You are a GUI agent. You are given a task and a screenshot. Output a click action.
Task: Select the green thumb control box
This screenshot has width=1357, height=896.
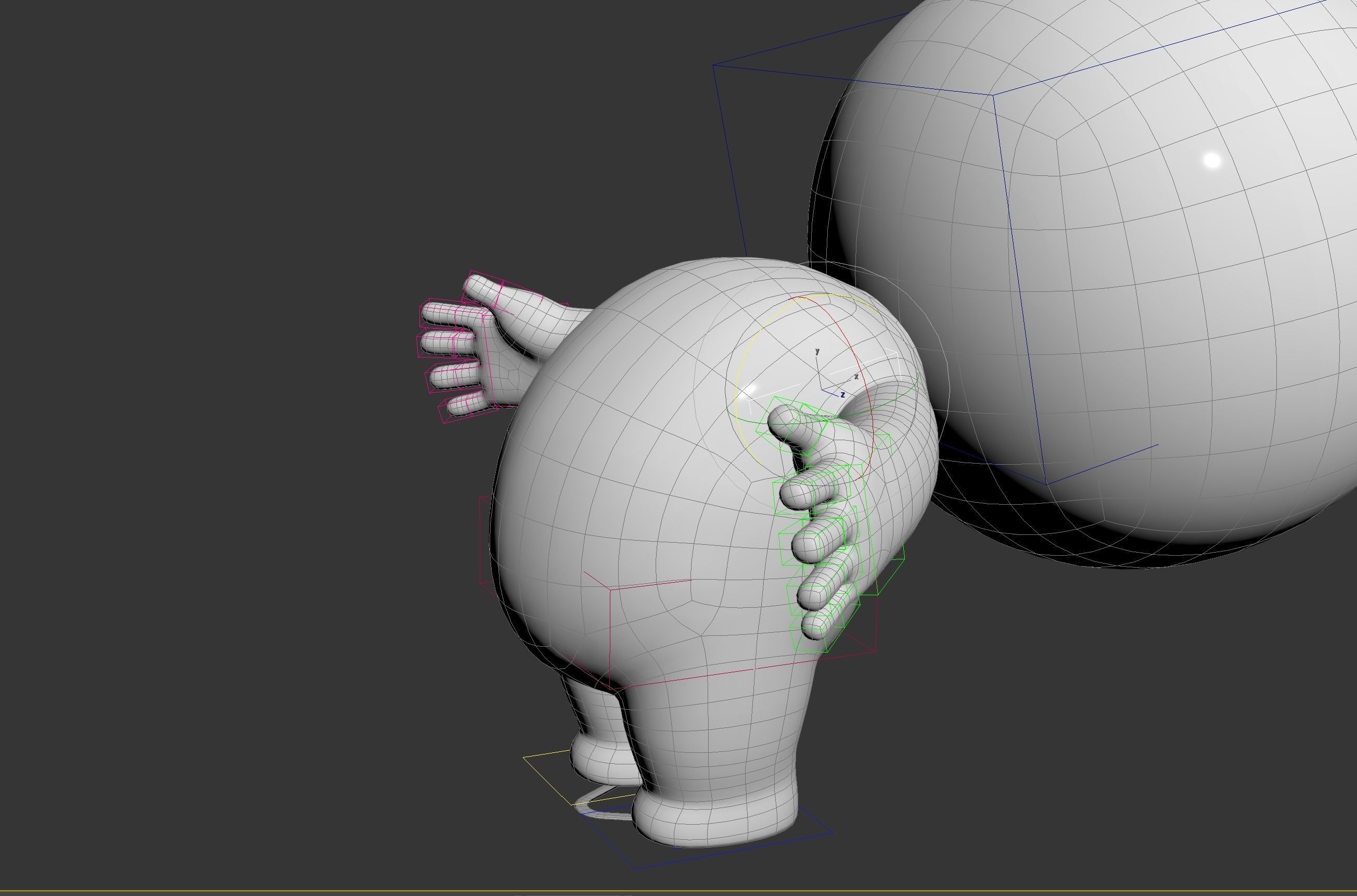[791, 426]
